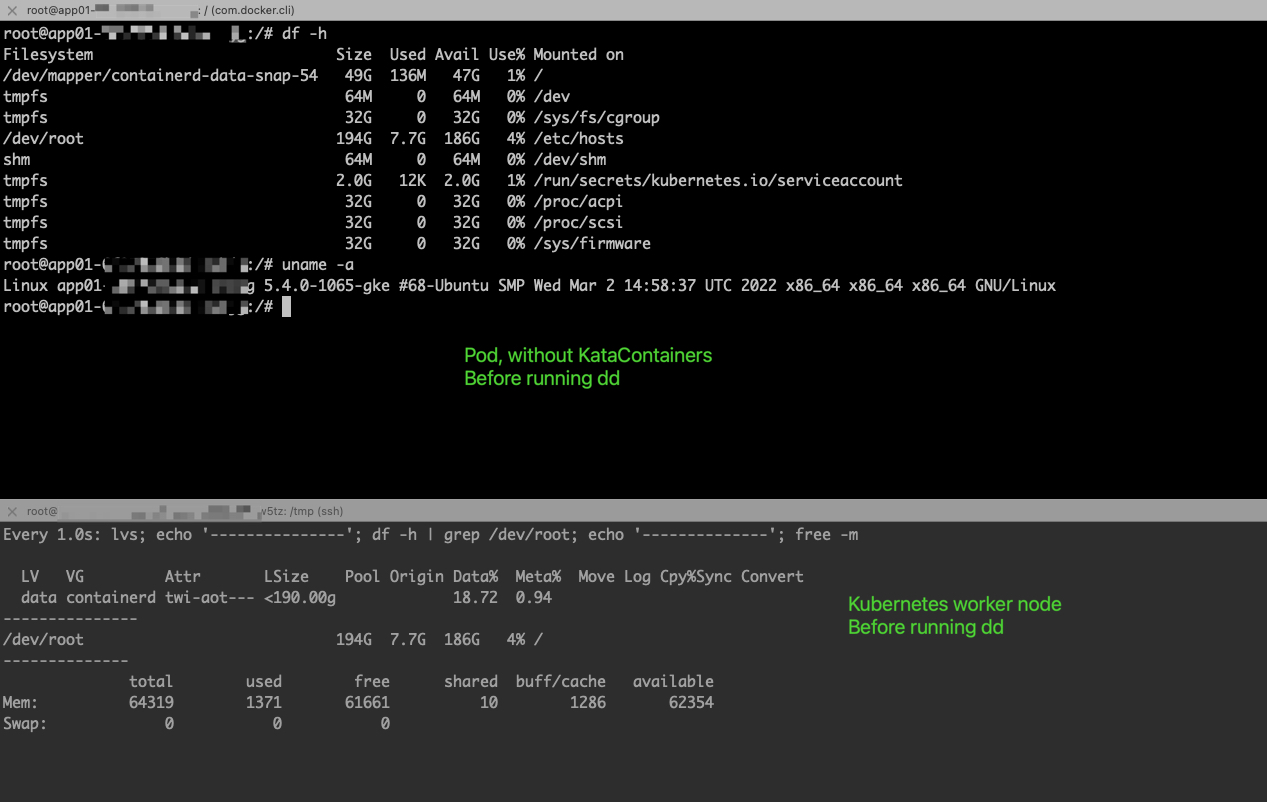Close the ssh /tmp terminal window
Viewport: 1267px width, 802px height.
pos(11,510)
